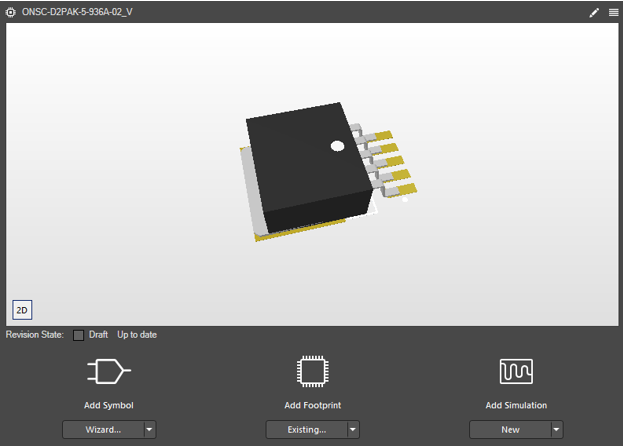The height and width of the screenshot is (446, 623).
Task: Click the ONSC-D2PAK-5-936A-02_V title text
Action: point(77,12)
